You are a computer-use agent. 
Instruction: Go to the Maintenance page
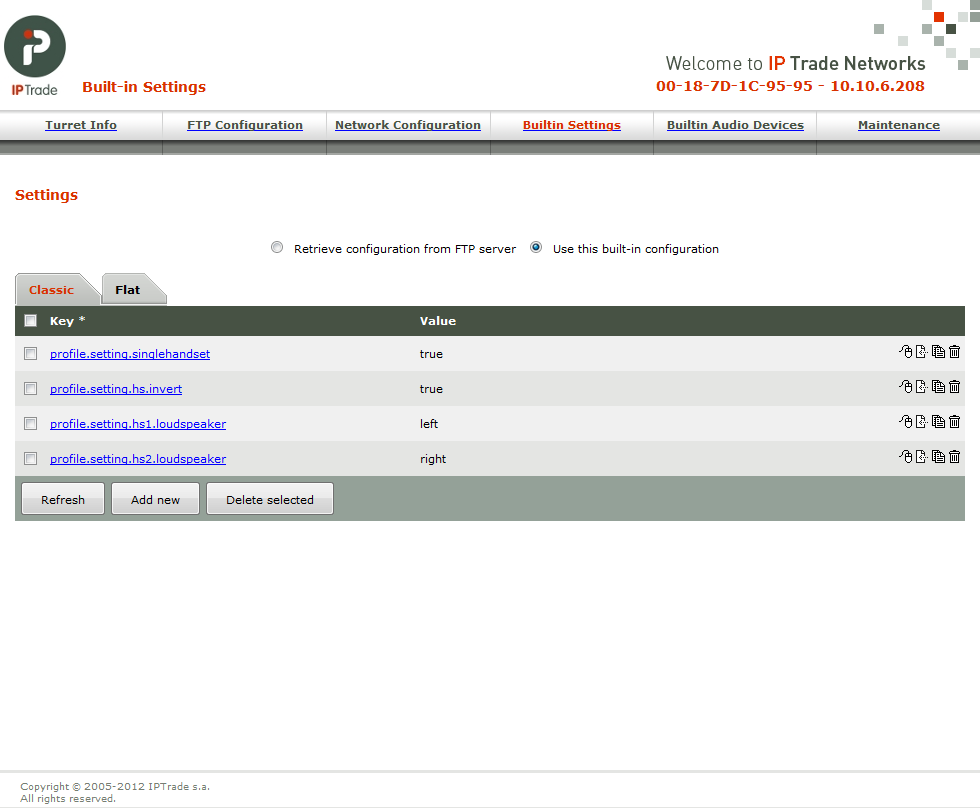tap(899, 125)
